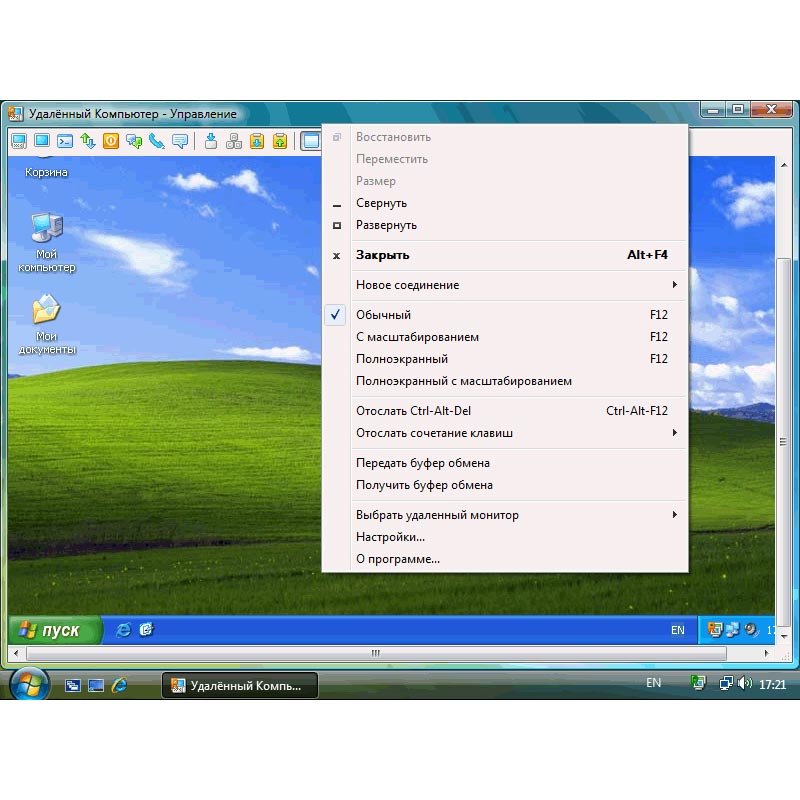Click the Удалённый Компь... host taskbar button
Screen dimensions: 800x800
(x=240, y=685)
